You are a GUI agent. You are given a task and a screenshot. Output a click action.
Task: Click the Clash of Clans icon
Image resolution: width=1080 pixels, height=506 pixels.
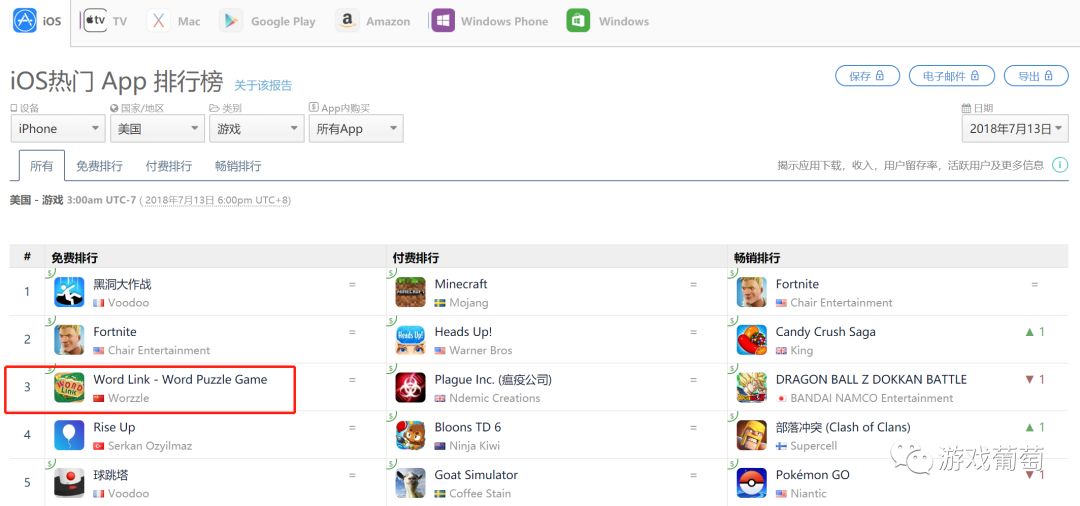(751, 435)
